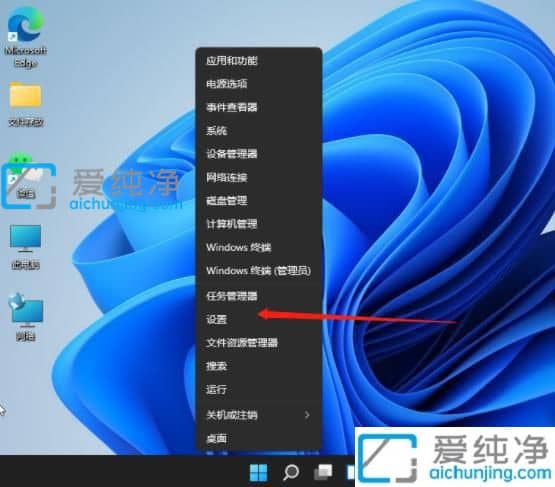Select 关机或注销 in the context menu

coord(259,415)
